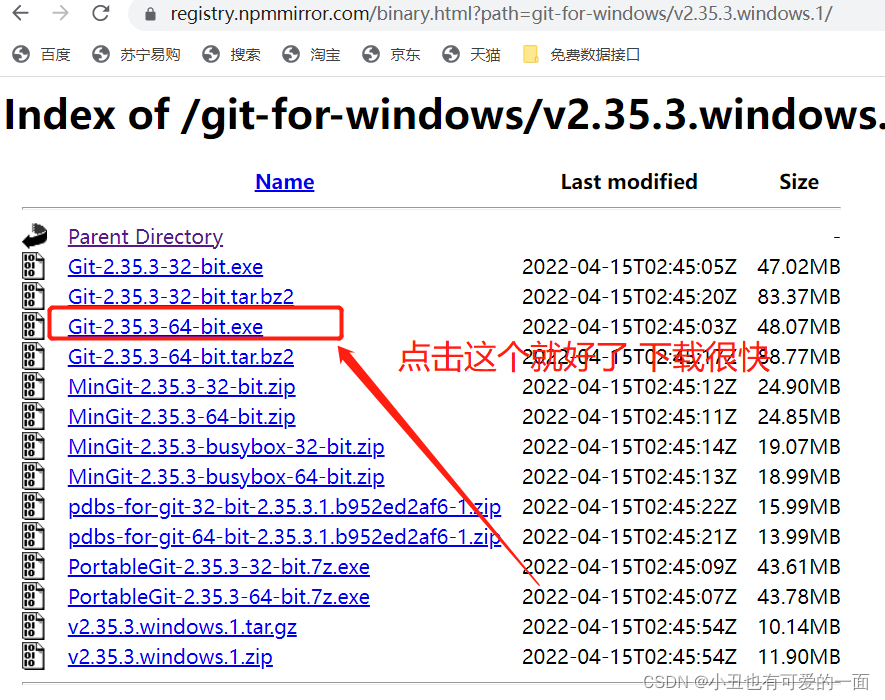This screenshot has height=700, width=885.
Task: Download Git-2.35.3-64-bit.exe installer
Action: 165,326
